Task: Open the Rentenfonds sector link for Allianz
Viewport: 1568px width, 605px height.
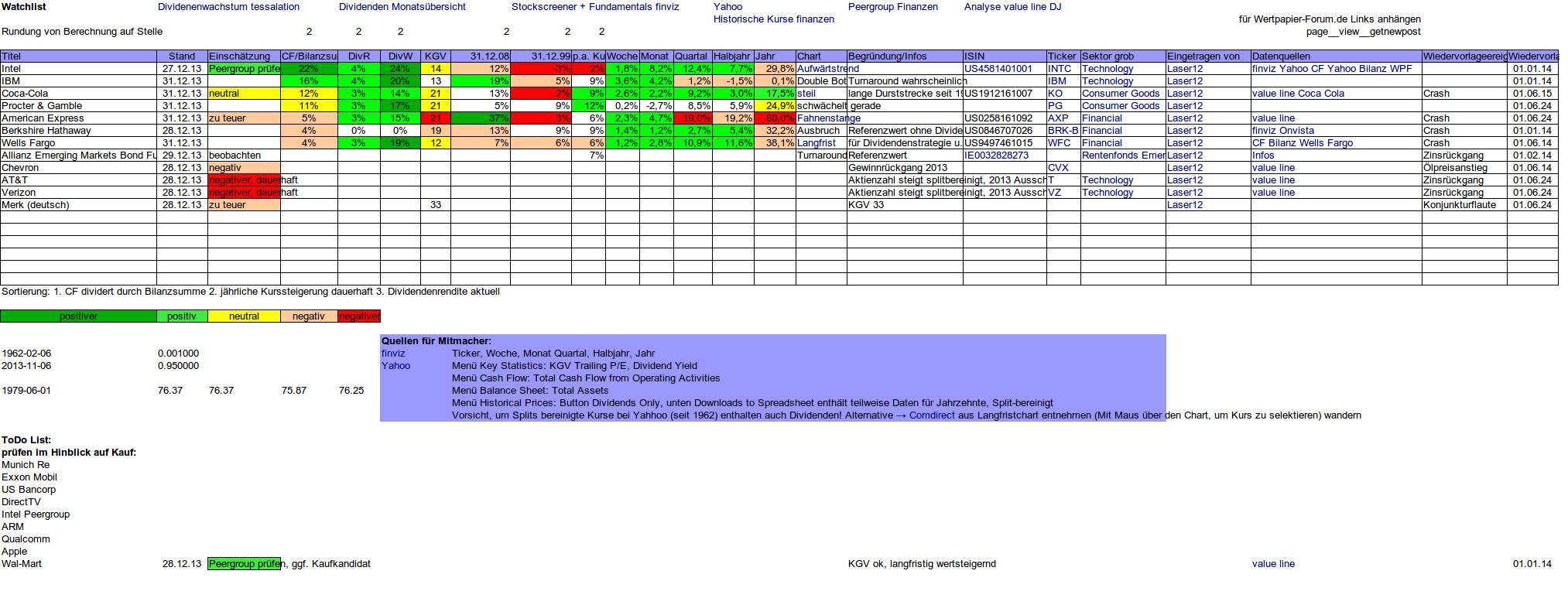Action: (1123, 156)
